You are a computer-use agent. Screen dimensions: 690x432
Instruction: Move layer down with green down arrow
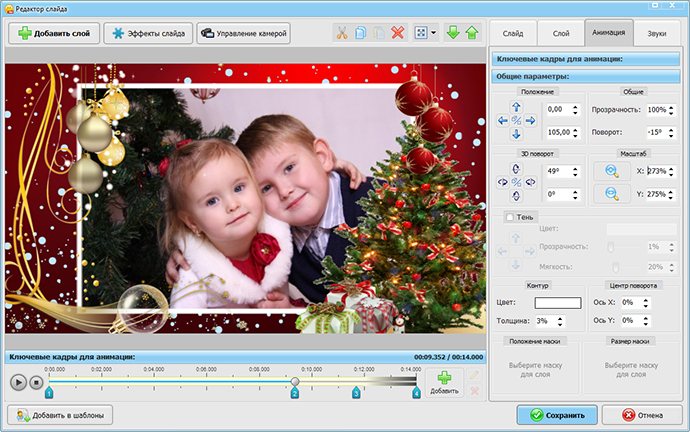[x=453, y=33]
